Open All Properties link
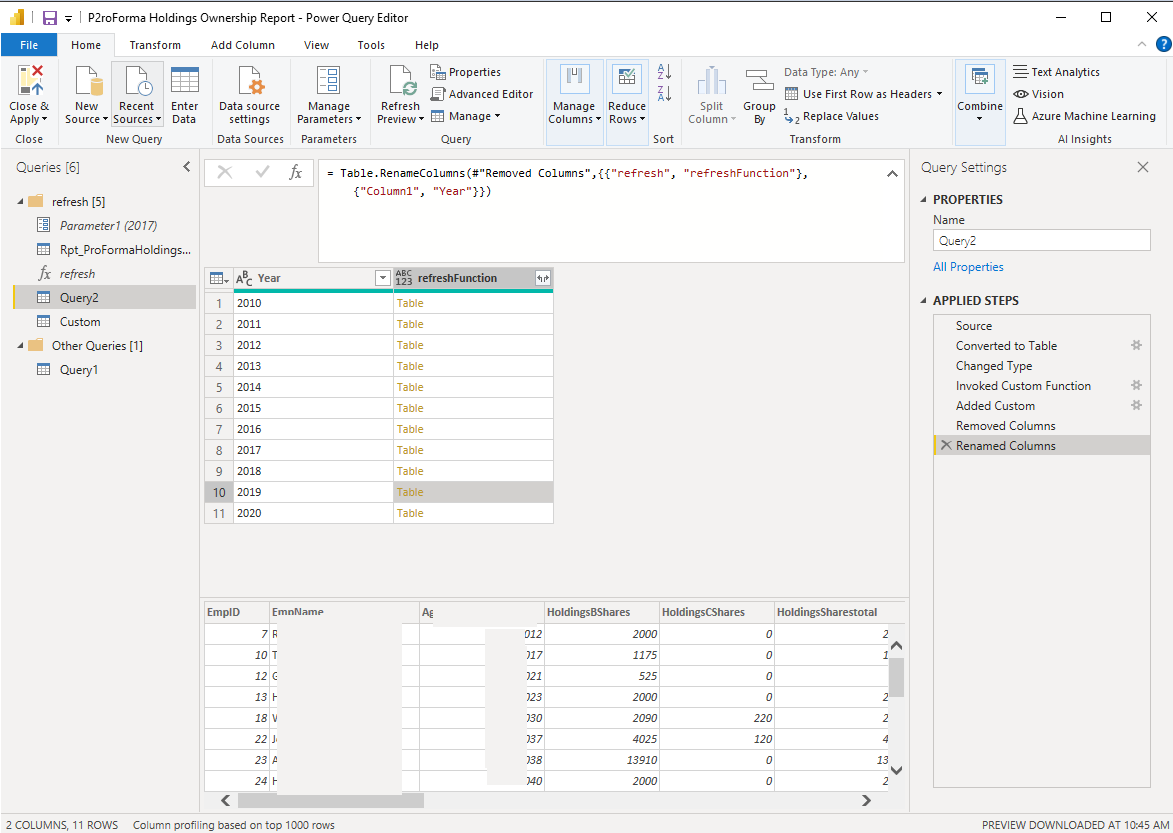Viewport: 1173px width, 833px height. (968, 267)
